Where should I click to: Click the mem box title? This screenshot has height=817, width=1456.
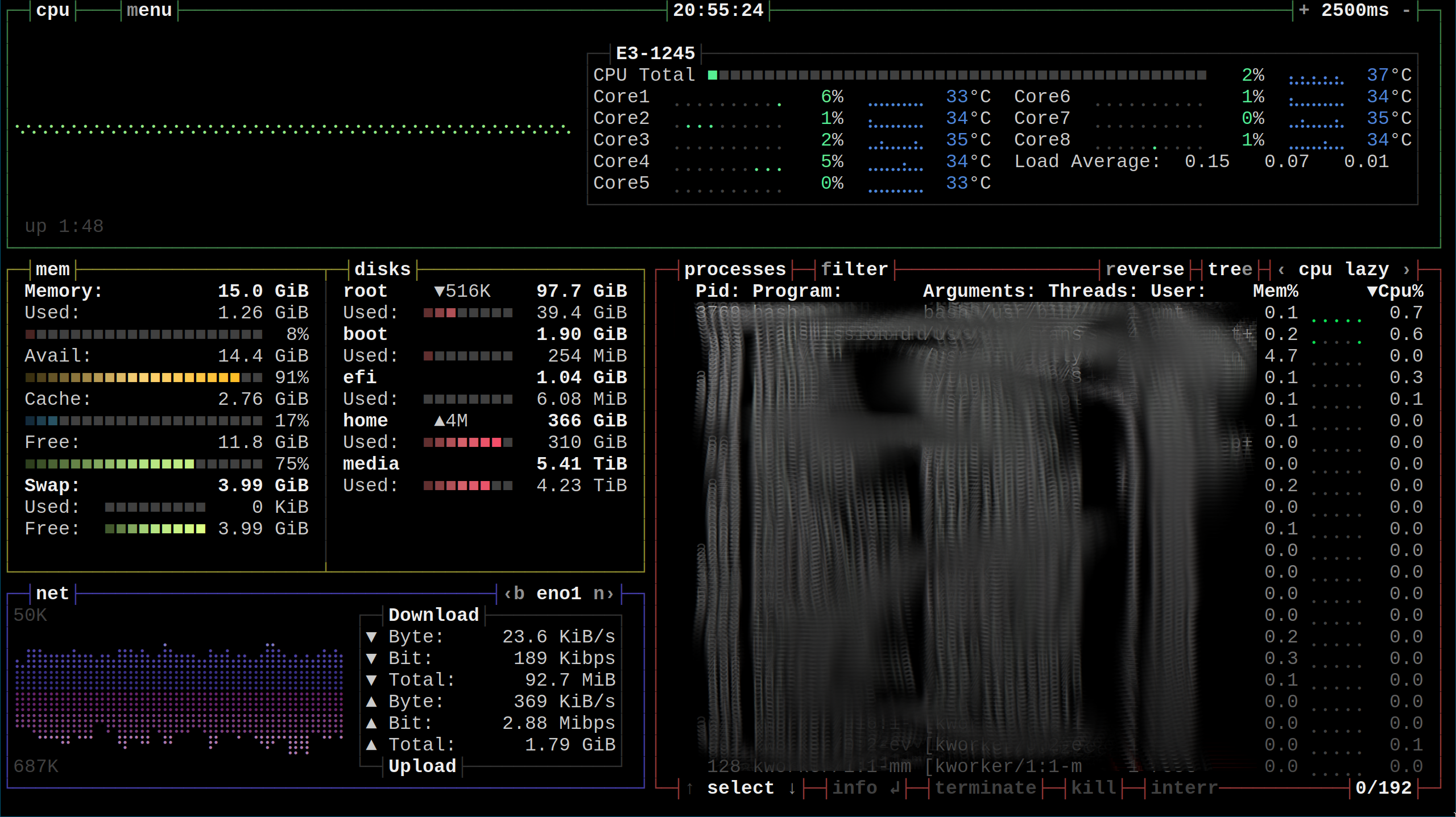[53, 269]
